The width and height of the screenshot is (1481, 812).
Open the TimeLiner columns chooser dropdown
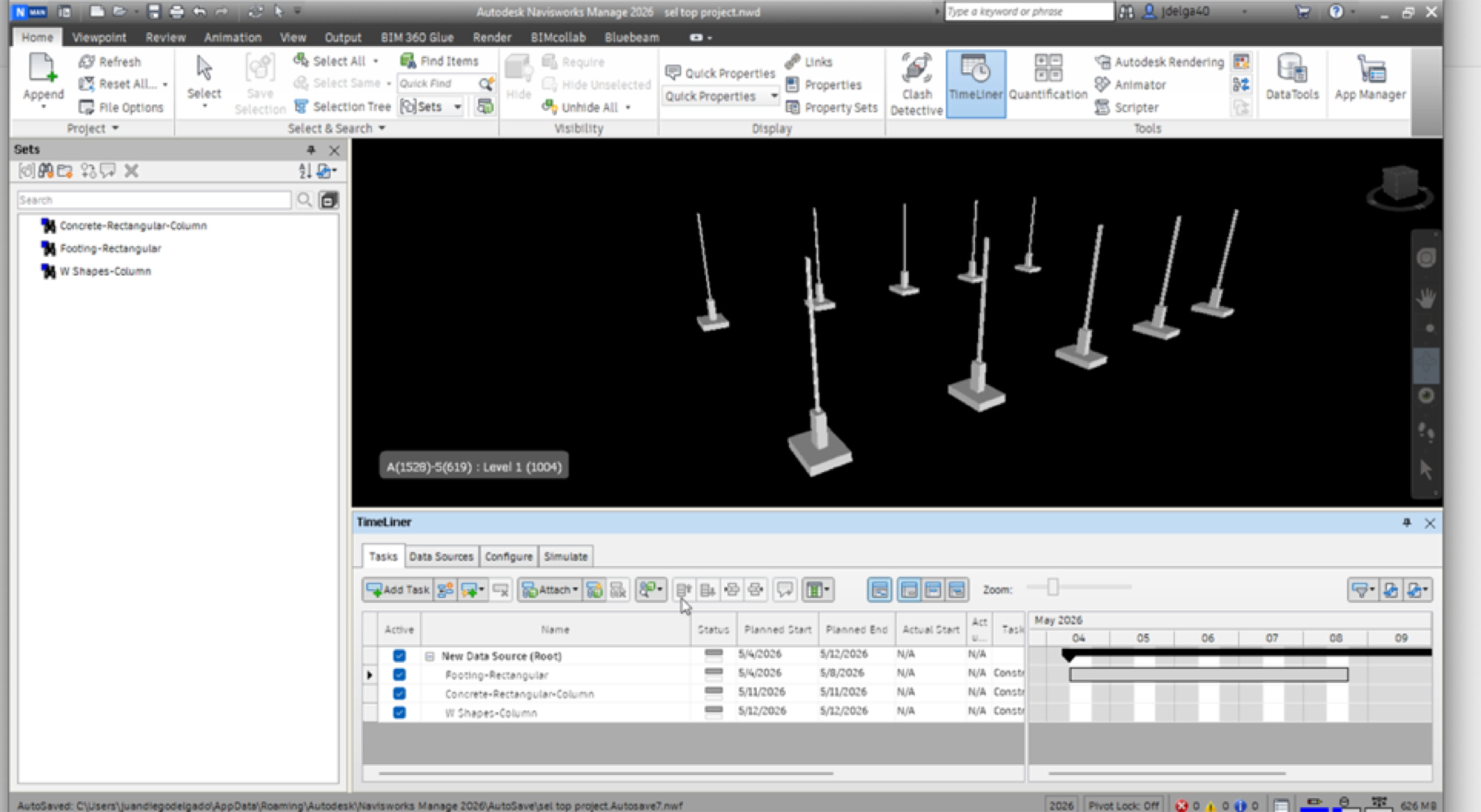pyautogui.click(x=817, y=590)
